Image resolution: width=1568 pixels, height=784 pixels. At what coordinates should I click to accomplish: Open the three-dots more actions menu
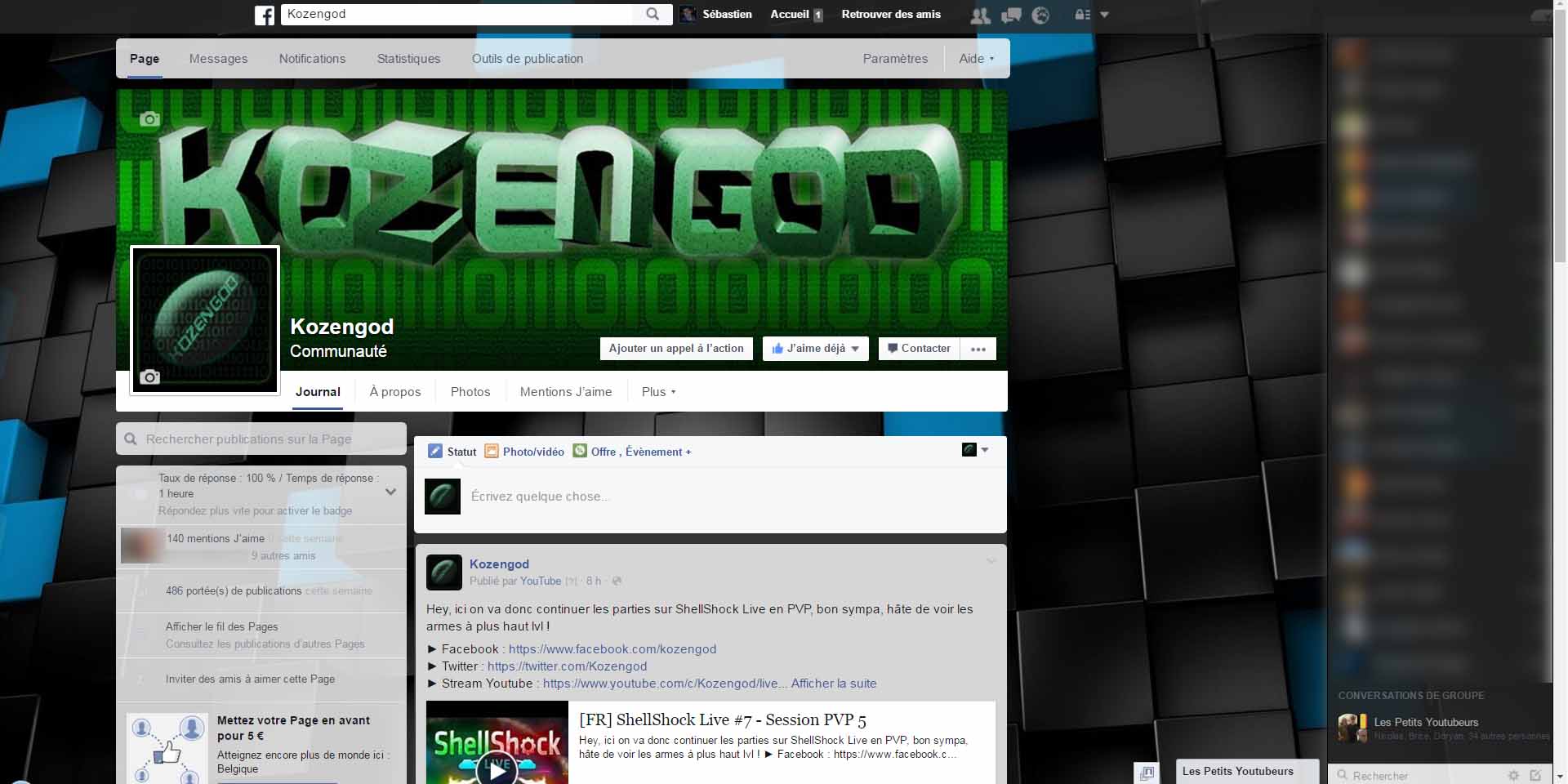pos(978,349)
